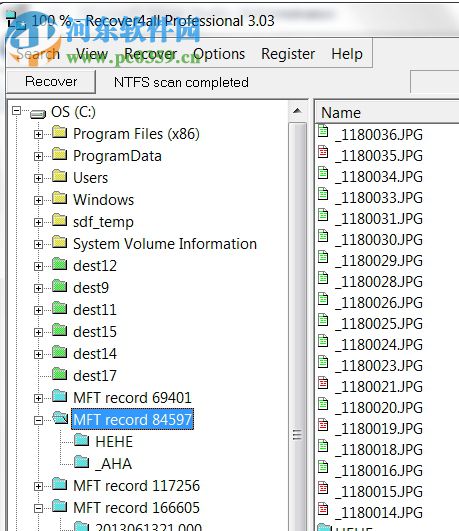
Task: Click the red file icon of _1180035.JPG
Action: click(x=323, y=152)
